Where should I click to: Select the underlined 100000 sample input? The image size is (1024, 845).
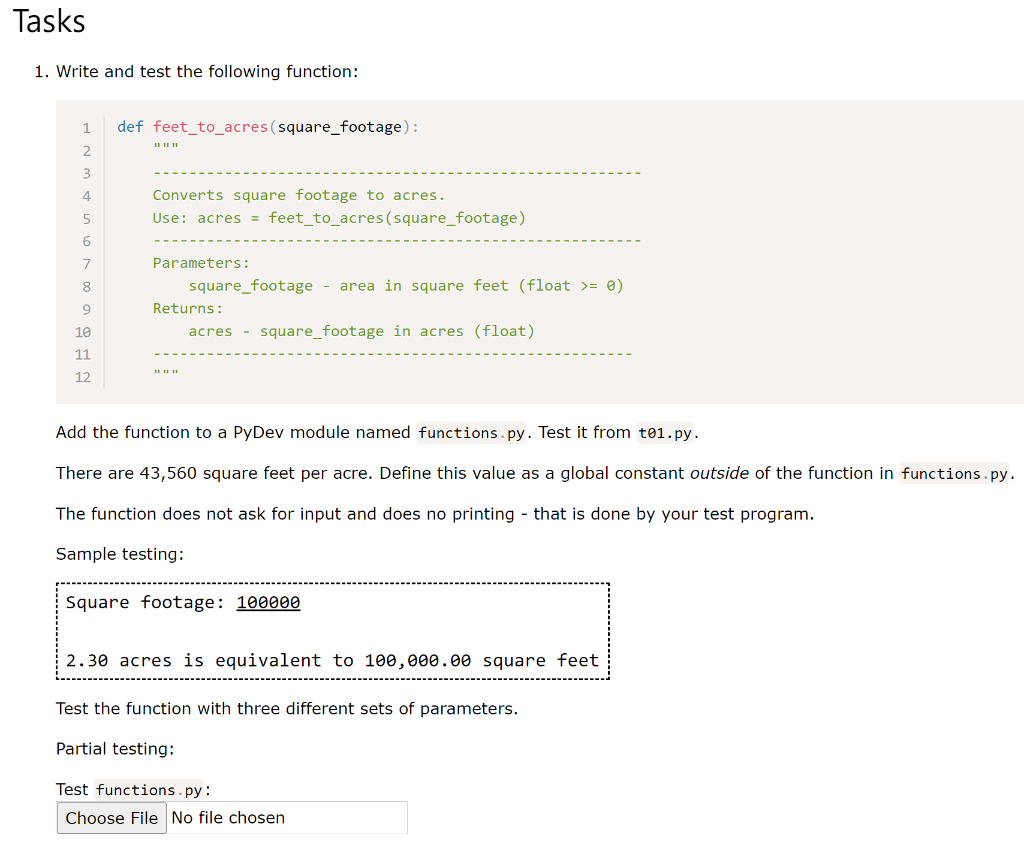pos(268,602)
